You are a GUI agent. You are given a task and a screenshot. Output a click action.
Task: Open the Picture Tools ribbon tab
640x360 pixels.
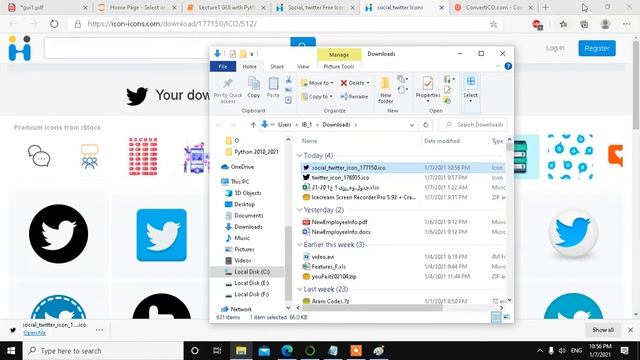click(339, 67)
